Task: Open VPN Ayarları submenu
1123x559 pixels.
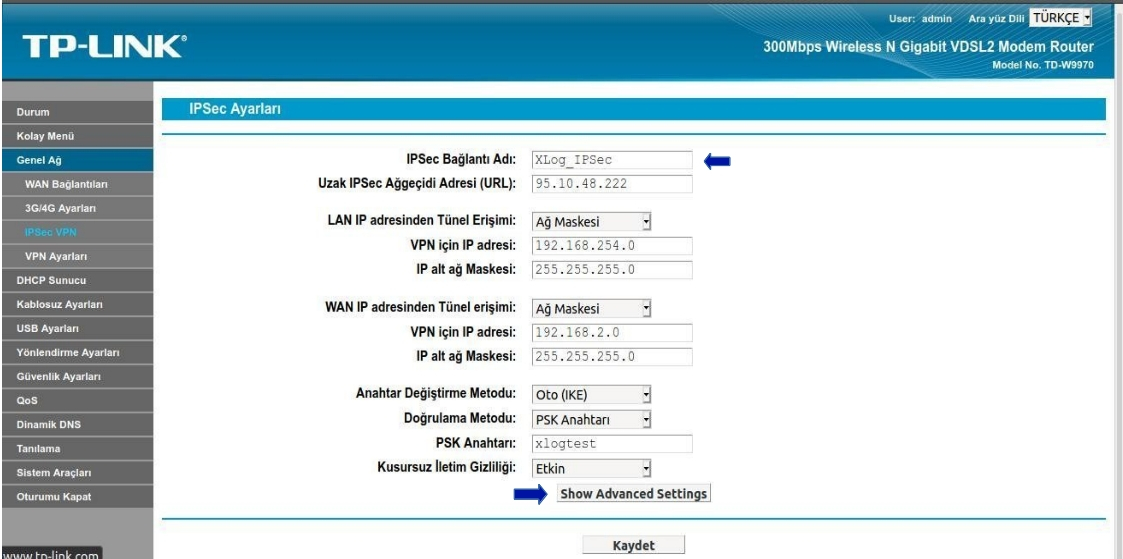Action: [77, 256]
